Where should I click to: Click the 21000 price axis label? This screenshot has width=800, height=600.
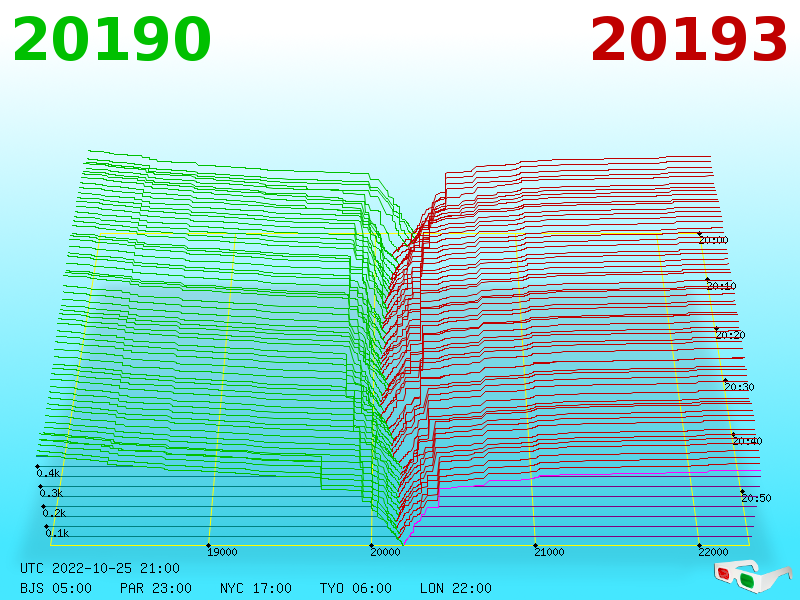coord(549,552)
